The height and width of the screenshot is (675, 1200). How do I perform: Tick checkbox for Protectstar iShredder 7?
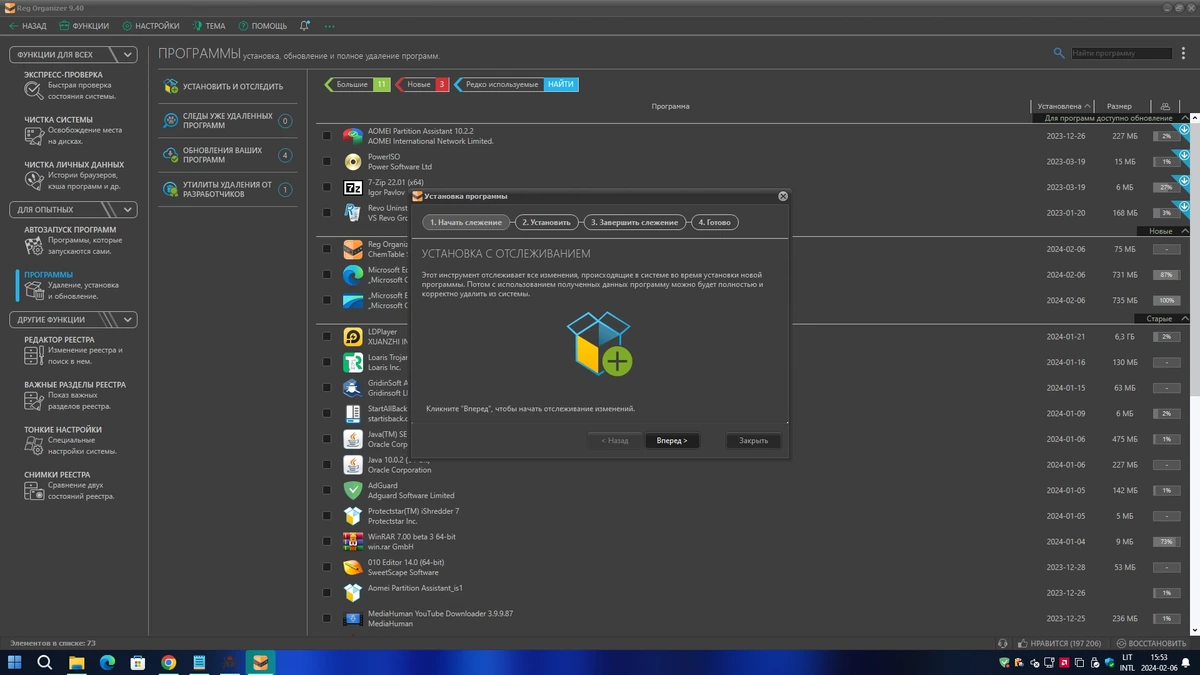(327, 516)
